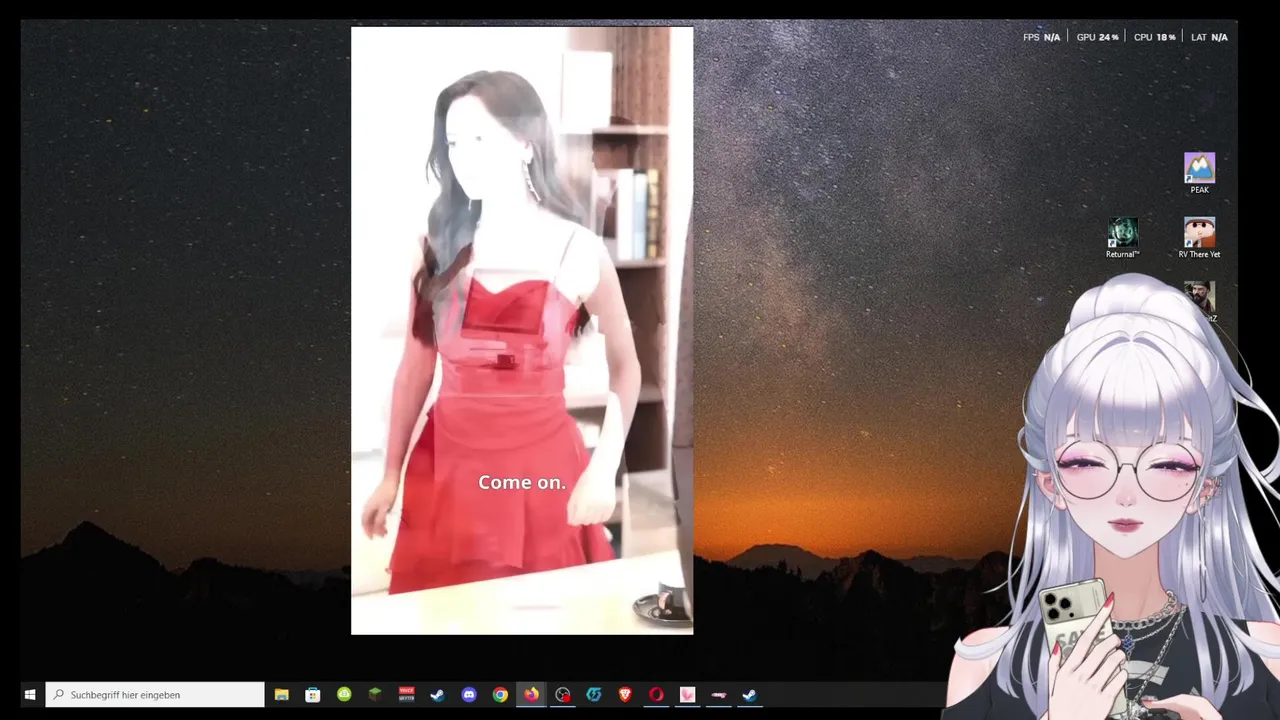Switch to Firefox in the taskbar

click(531, 694)
